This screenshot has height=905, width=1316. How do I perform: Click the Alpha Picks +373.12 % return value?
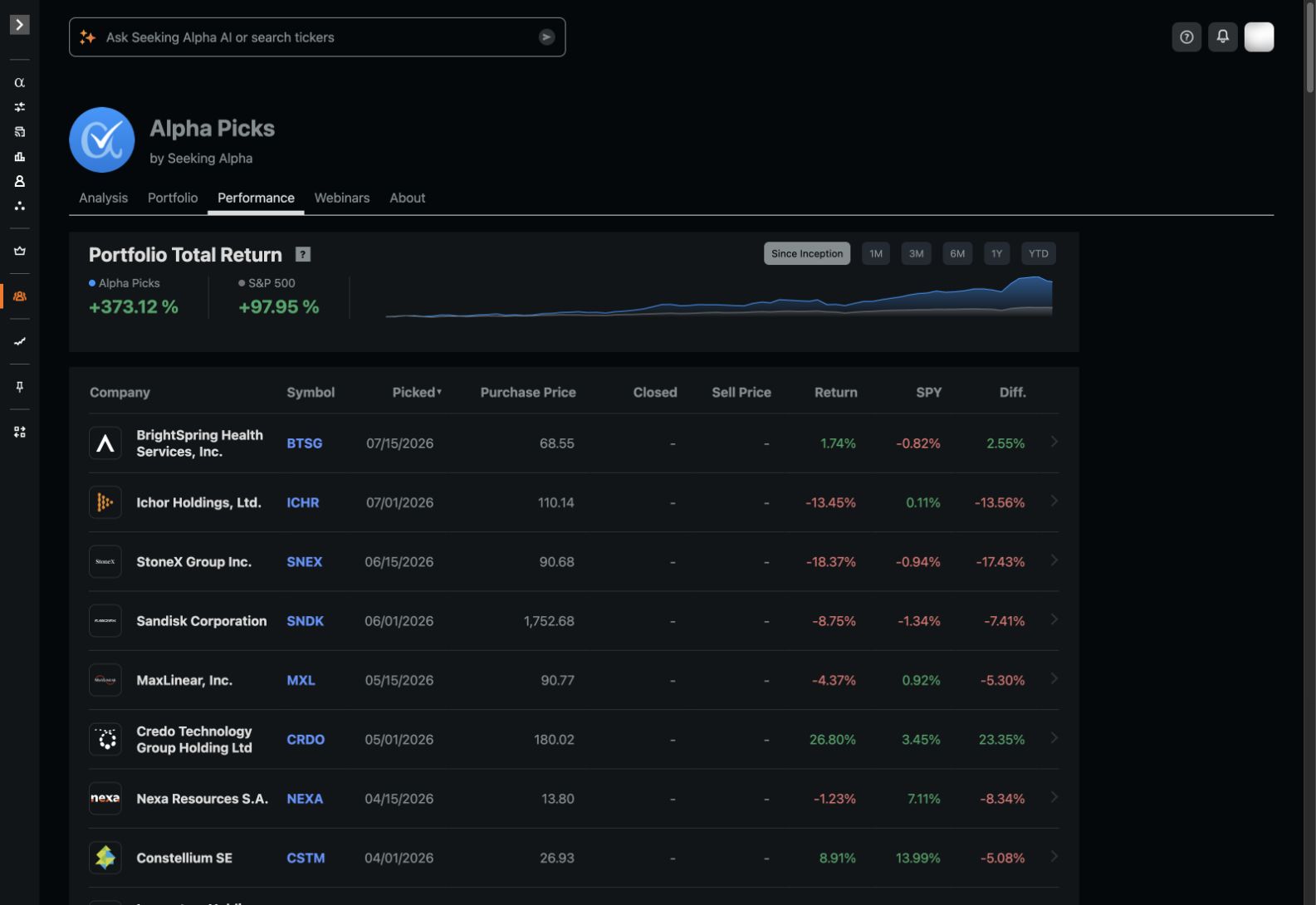click(x=134, y=307)
